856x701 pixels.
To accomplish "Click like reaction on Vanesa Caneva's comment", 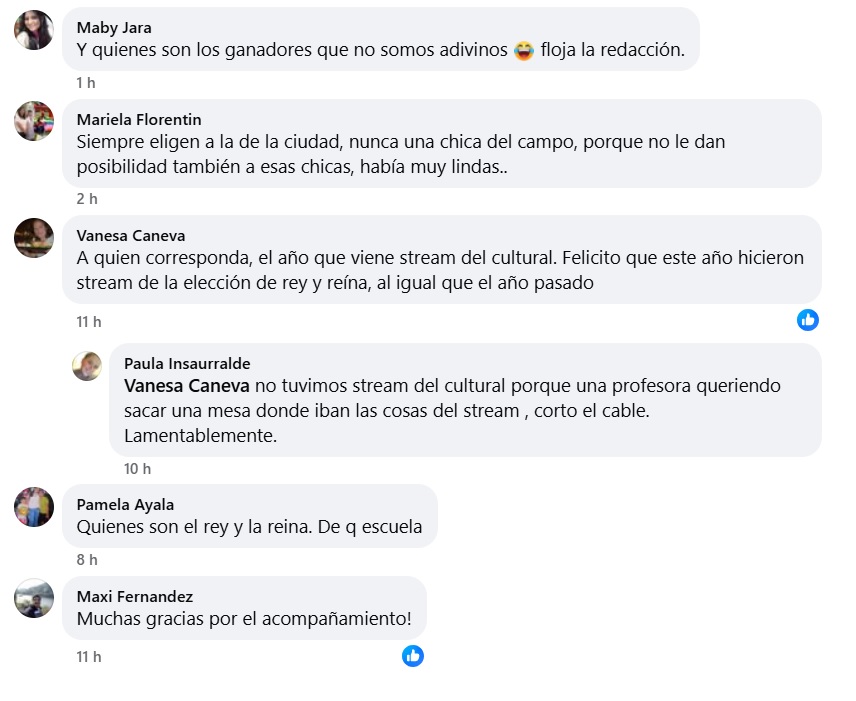I will (808, 320).
